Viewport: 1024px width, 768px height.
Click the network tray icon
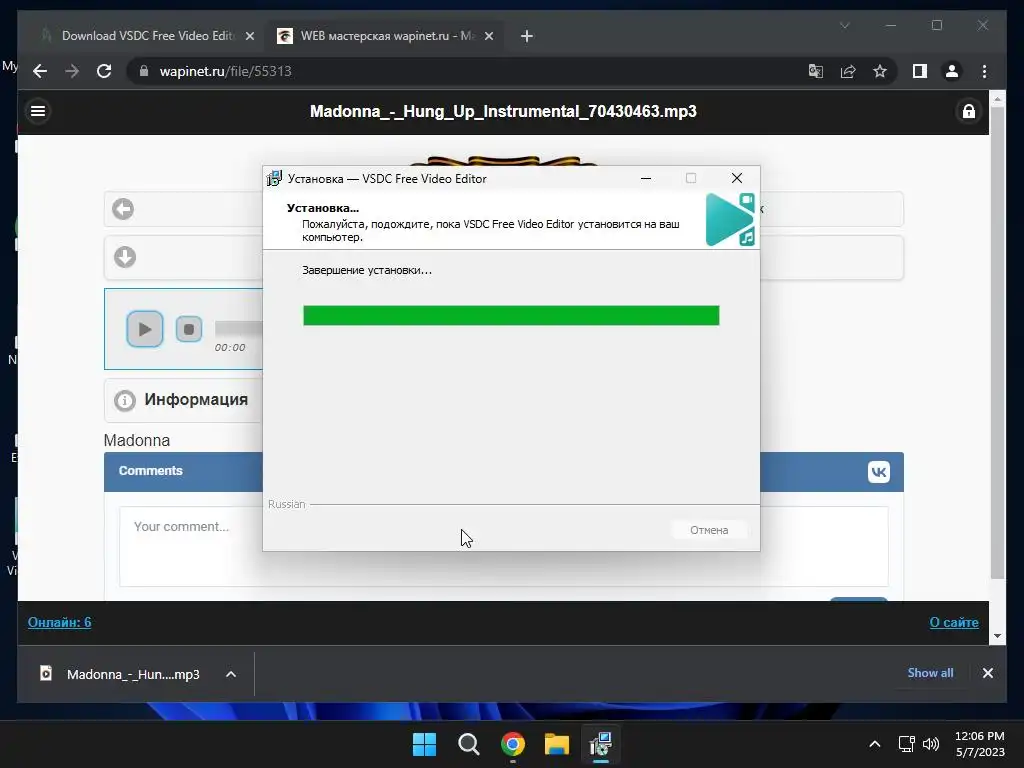coord(906,744)
